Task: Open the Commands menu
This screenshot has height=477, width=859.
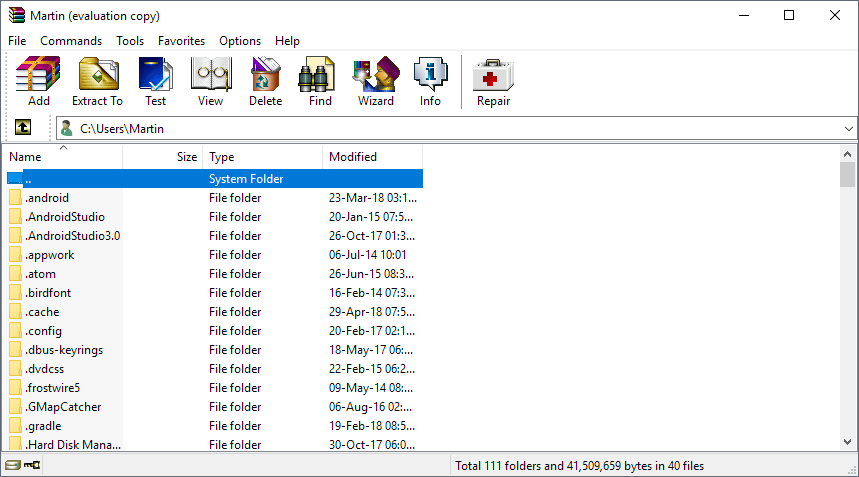Action: [x=71, y=41]
